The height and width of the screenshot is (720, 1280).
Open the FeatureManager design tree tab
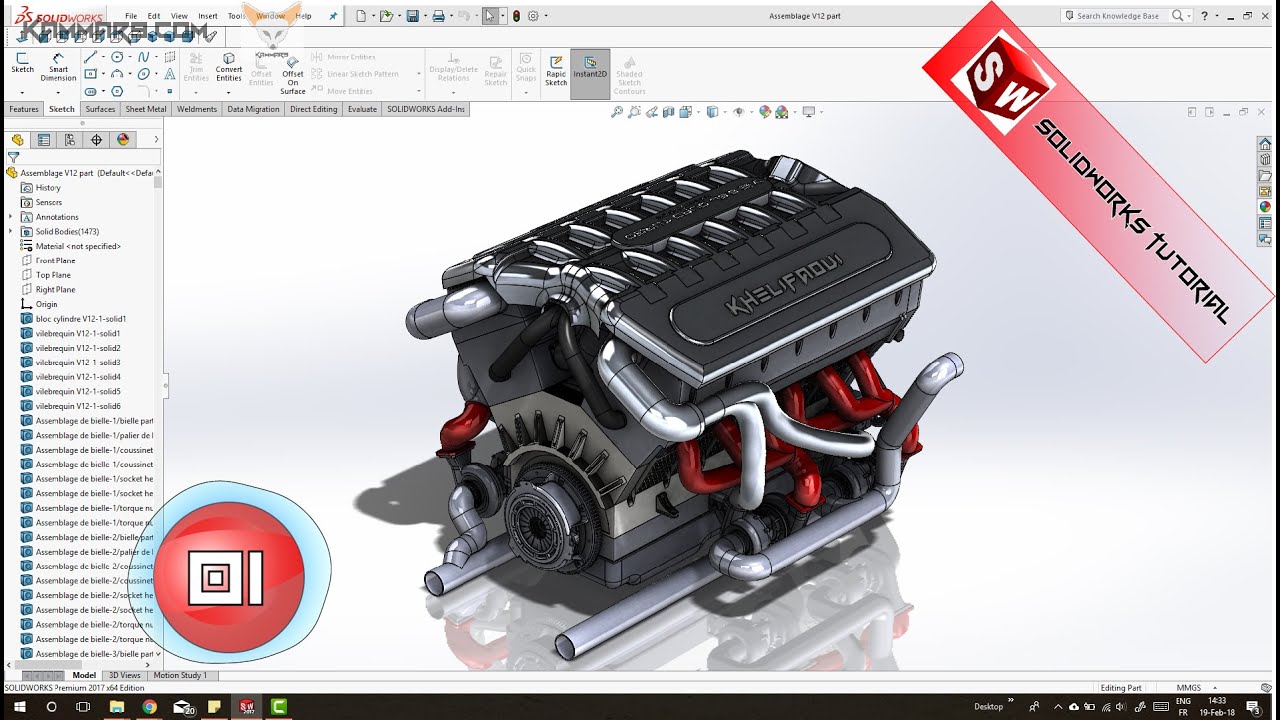pyautogui.click(x=17, y=140)
